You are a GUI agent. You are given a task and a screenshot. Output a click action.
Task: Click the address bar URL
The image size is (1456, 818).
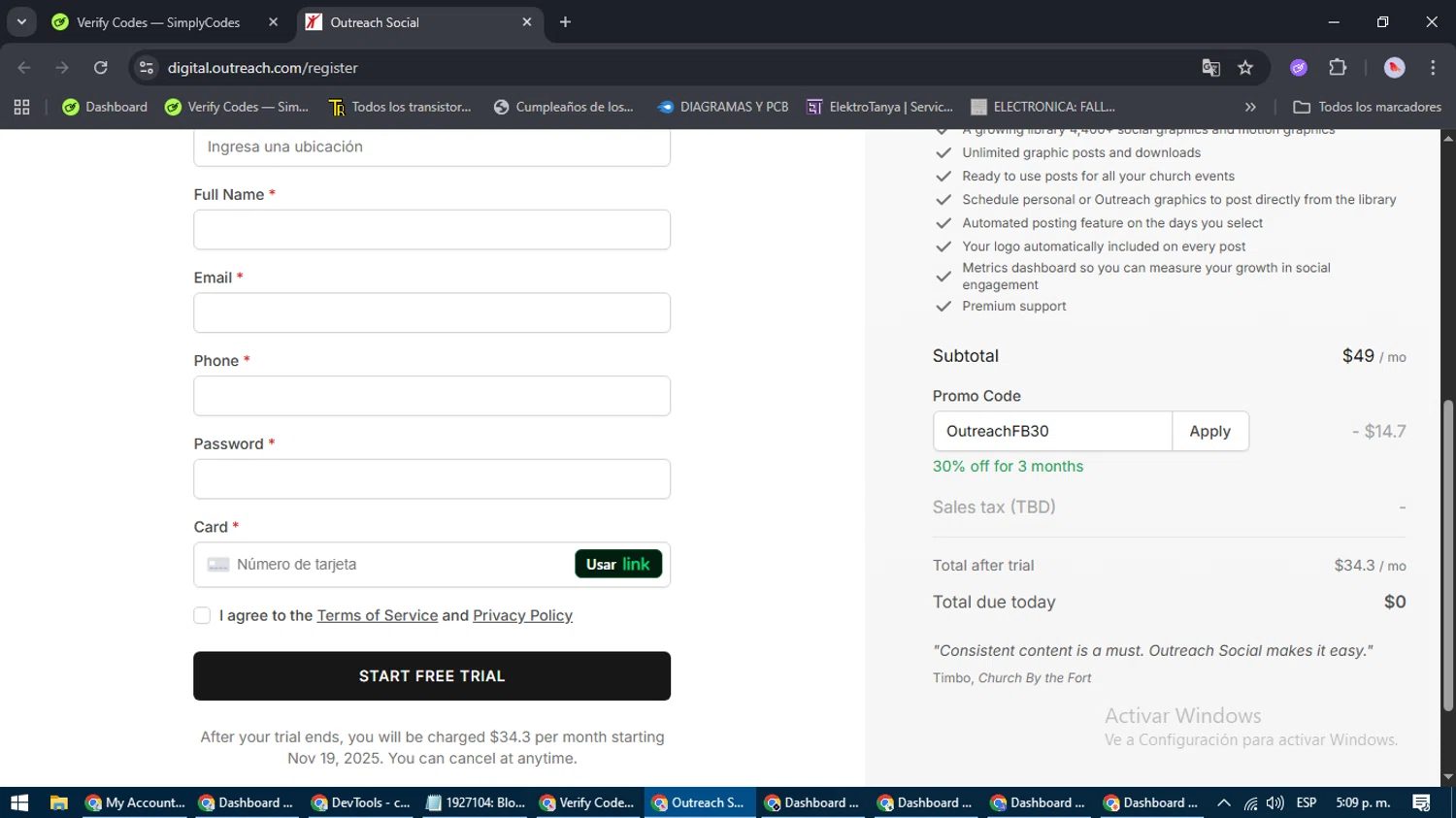[x=262, y=68]
